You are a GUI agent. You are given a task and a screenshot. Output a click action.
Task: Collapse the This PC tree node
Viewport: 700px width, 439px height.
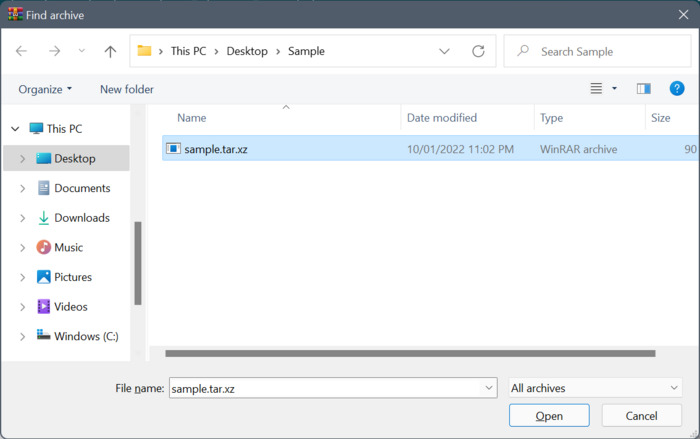(15, 129)
